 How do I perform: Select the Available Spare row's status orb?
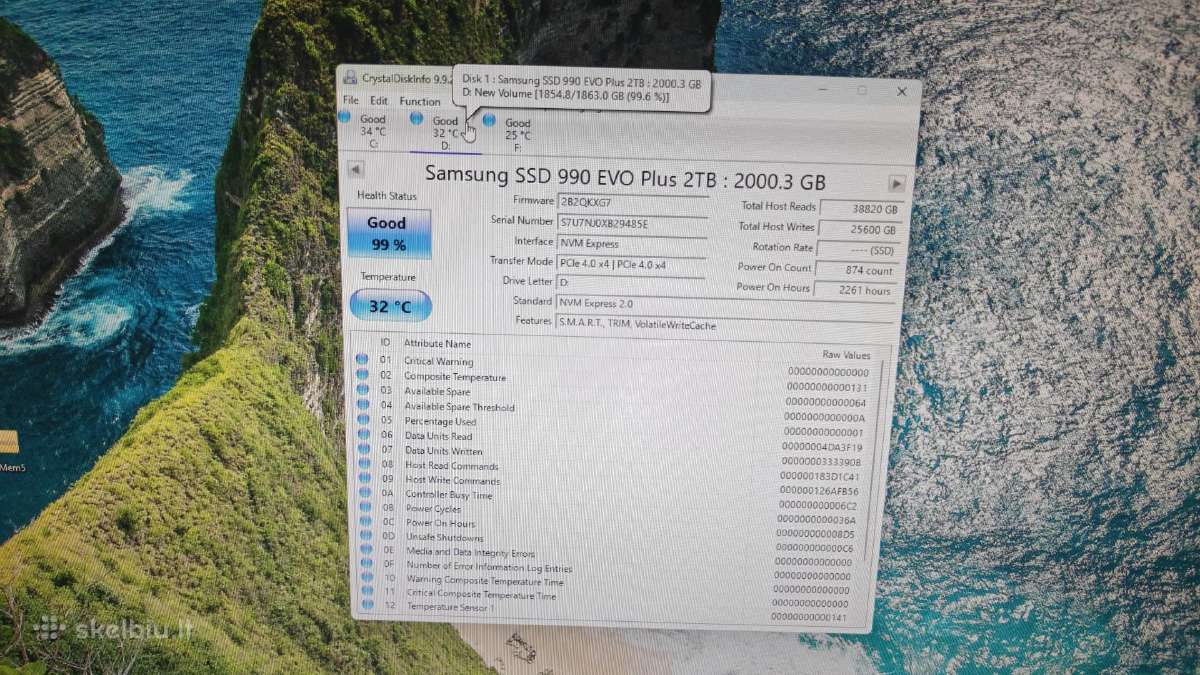[x=362, y=390]
